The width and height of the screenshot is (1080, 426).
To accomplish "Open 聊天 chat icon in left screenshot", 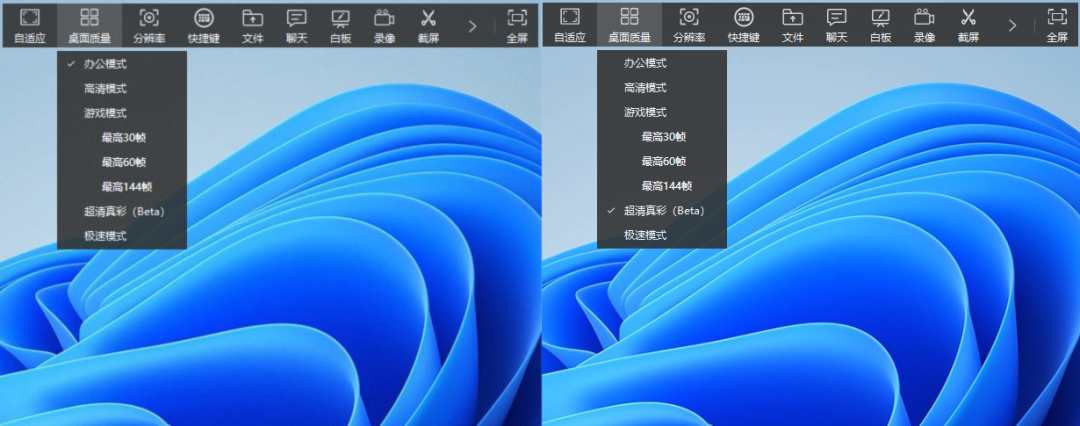I will point(297,18).
